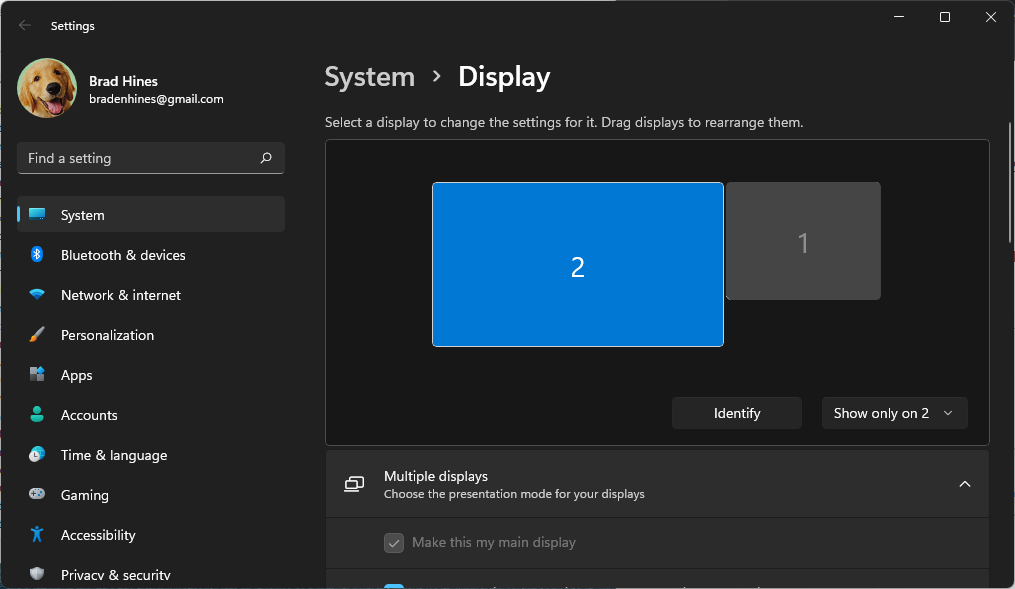Select the Personalization paintbrush icon
The image size is (1015, 589).
37,335
